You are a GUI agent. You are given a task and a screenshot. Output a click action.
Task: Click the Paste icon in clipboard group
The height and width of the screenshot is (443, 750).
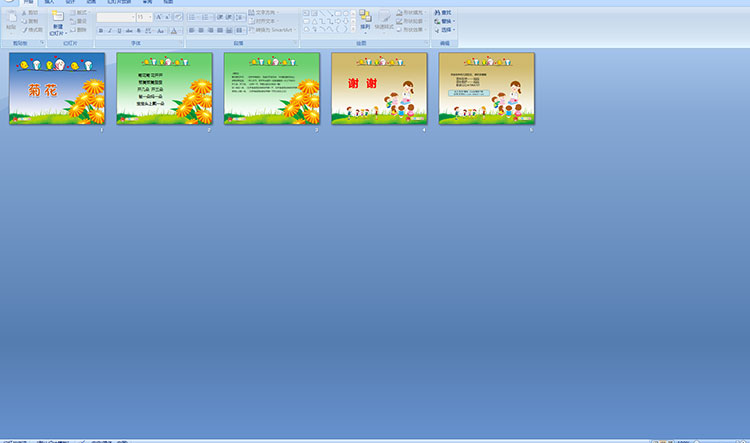coord(11,22)
